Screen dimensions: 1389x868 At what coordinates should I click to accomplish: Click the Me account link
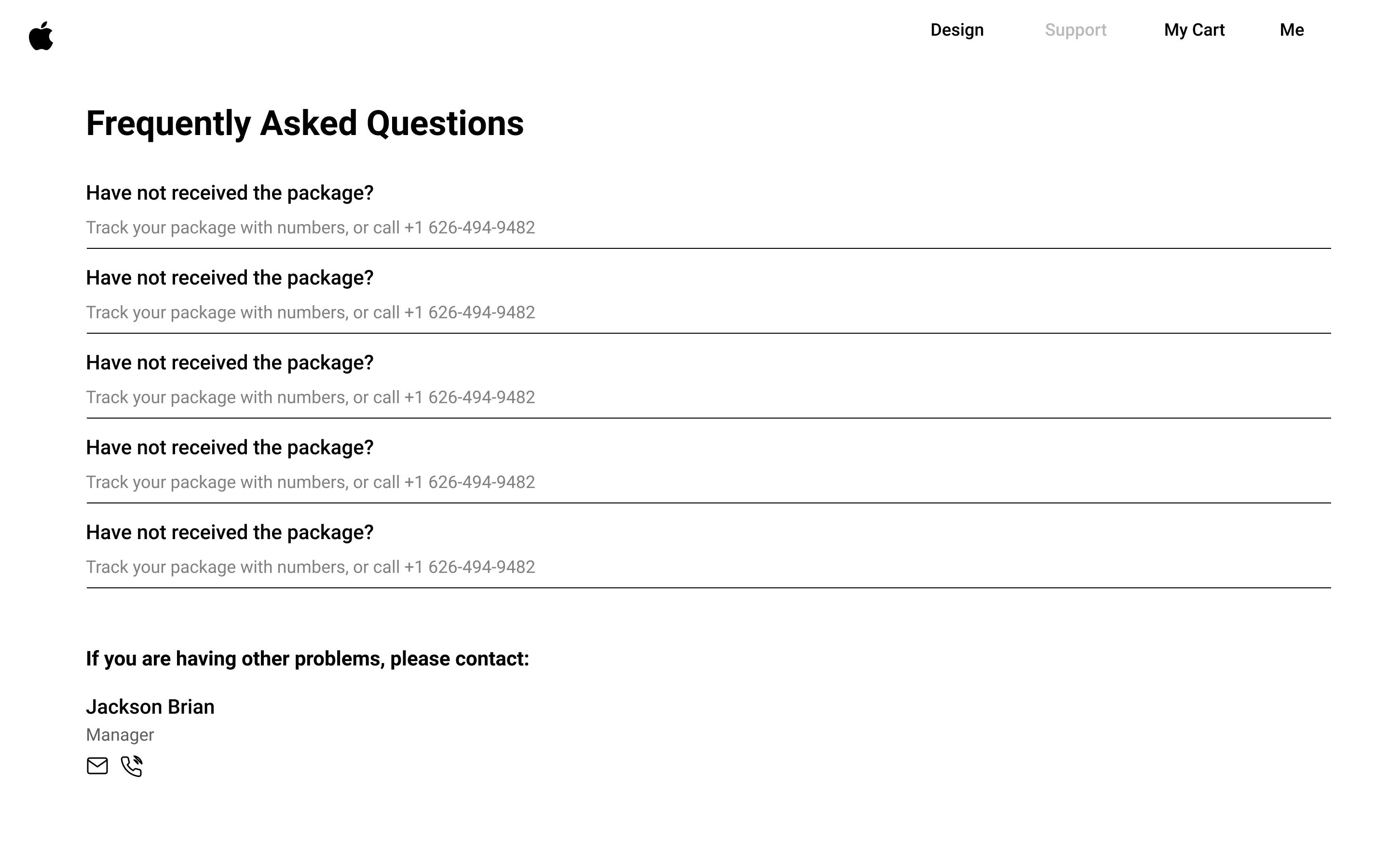pyautogui.click(x=1292, y=30)
